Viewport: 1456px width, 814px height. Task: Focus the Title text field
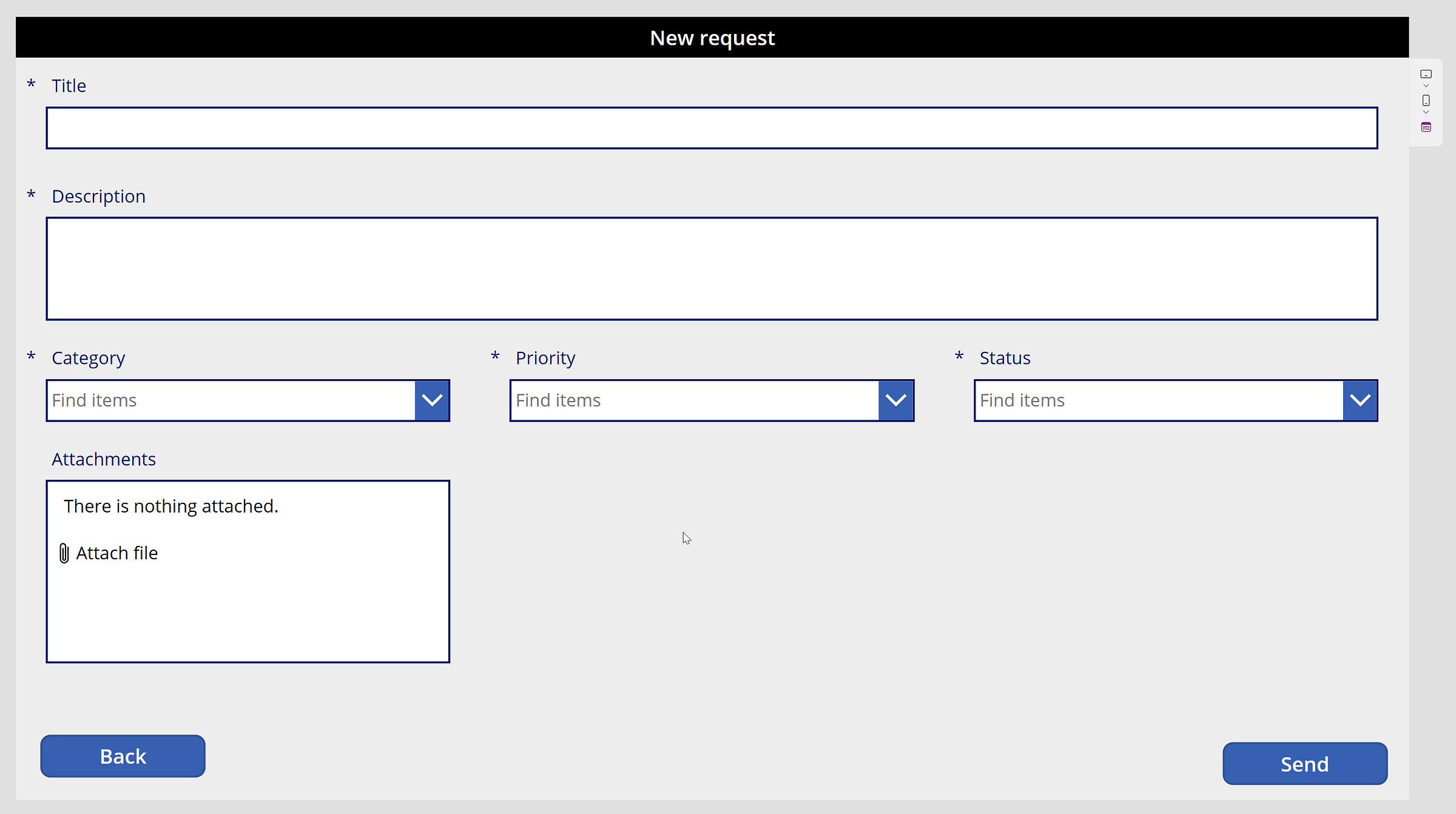click(x=711, y=128)
